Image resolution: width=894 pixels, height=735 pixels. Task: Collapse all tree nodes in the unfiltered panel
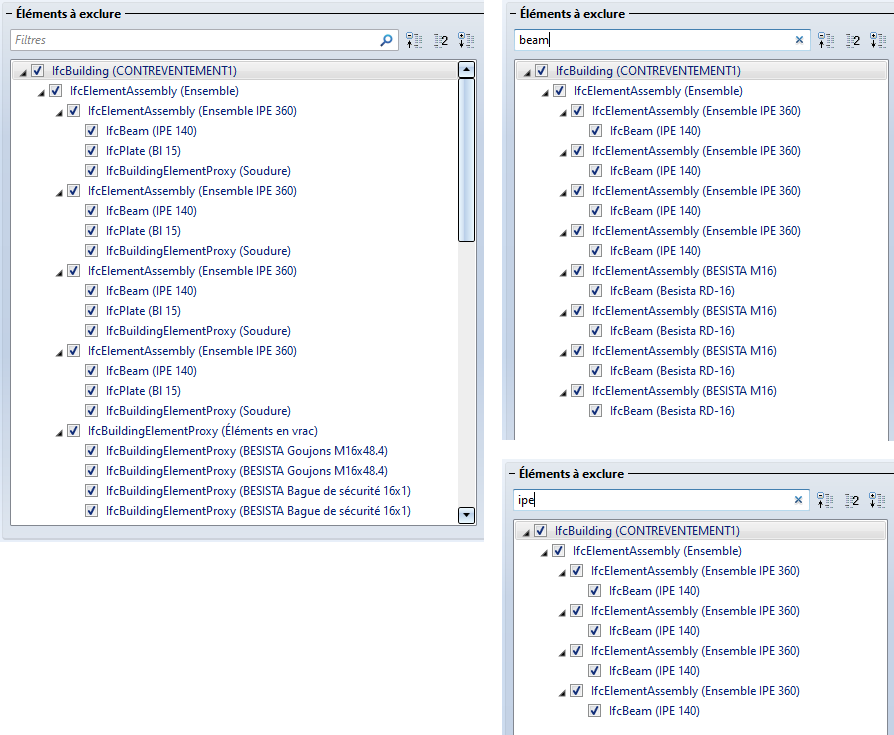tap(413, 40)
